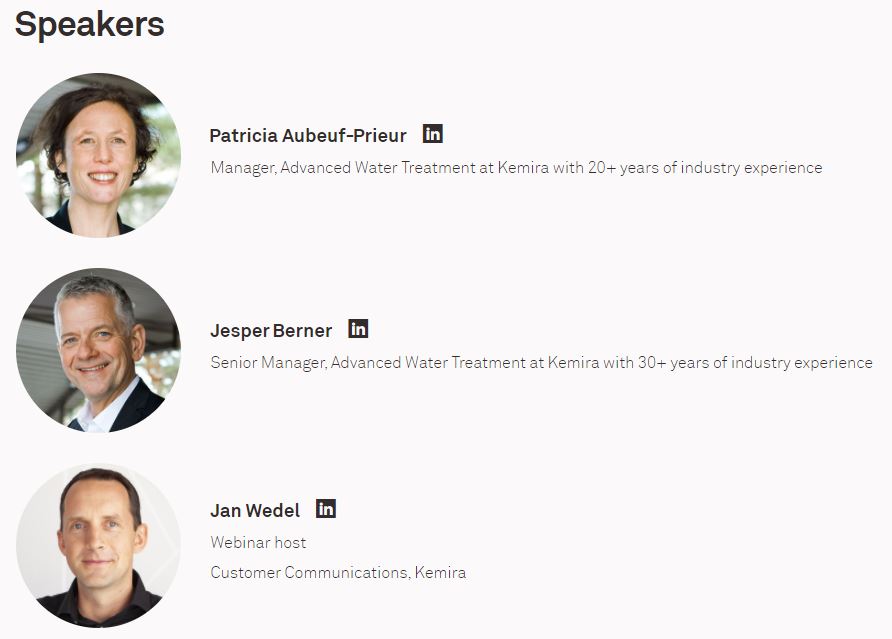Click the word "Senior" in Jesper's title
This screenshot has height=639, width=892.
point(233,363)
